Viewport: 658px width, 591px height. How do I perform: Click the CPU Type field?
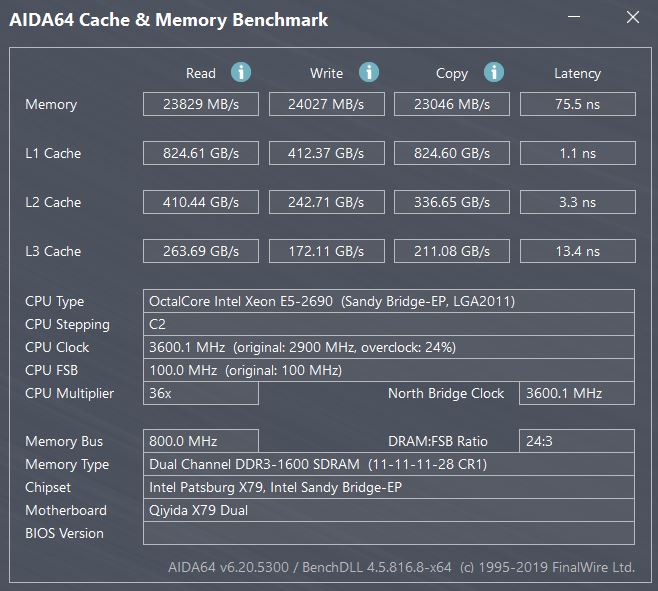(389, 301)
